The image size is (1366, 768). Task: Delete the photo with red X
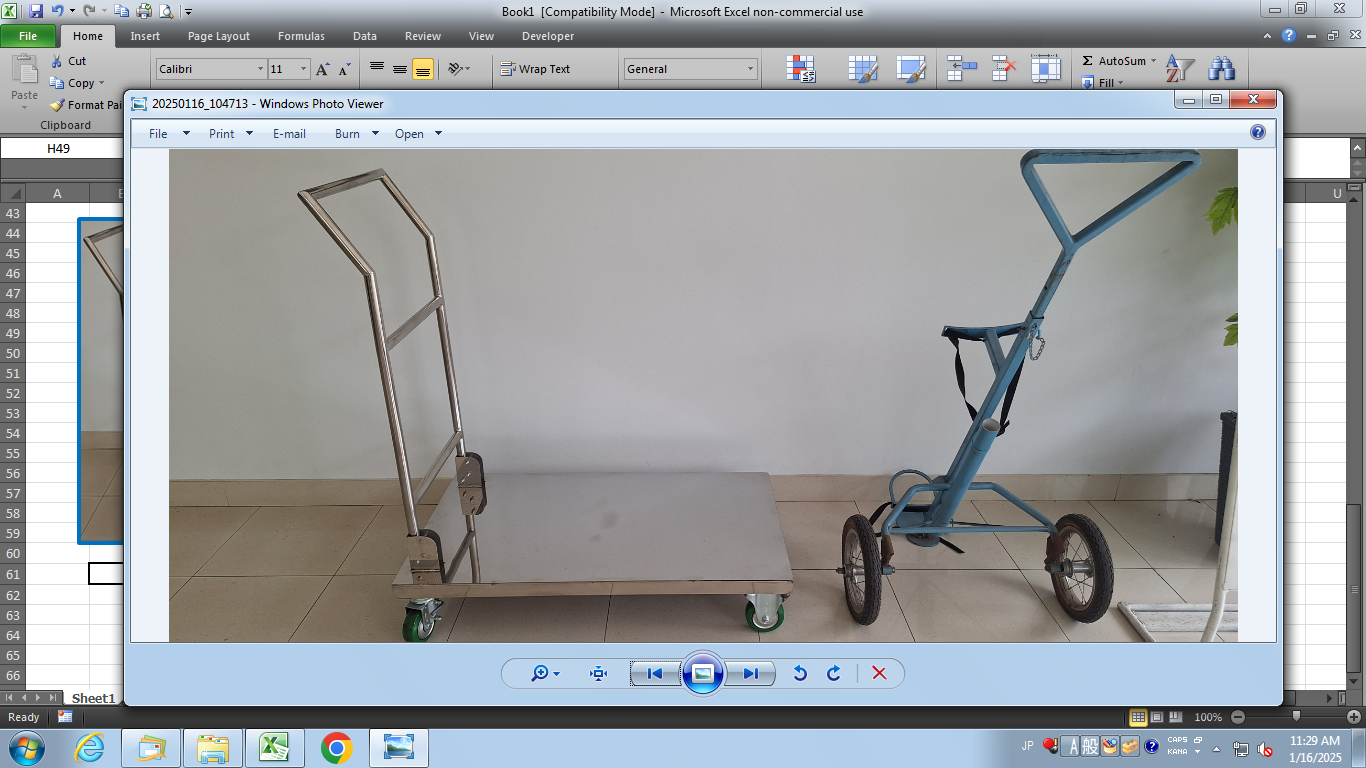pyautogui.click(x=879, y=674)
